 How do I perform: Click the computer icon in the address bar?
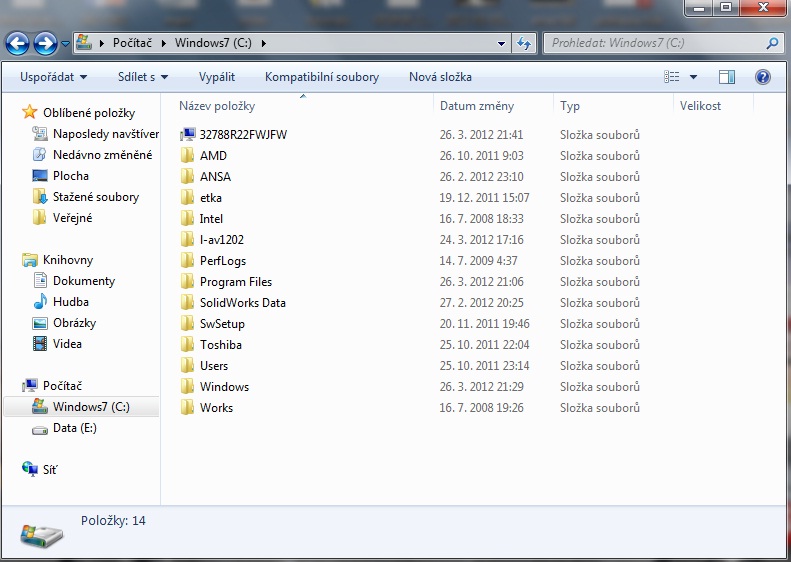point(84,43)
